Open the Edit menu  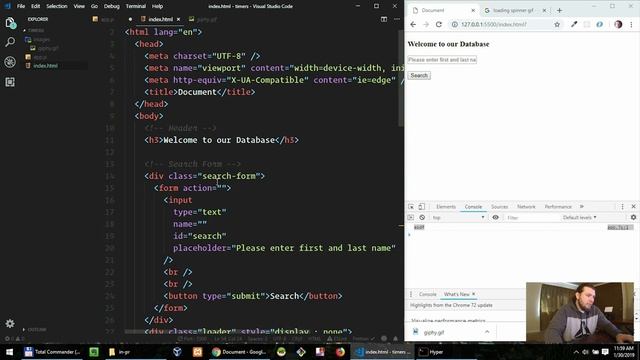pyautogui.click(x=36, y=6)
